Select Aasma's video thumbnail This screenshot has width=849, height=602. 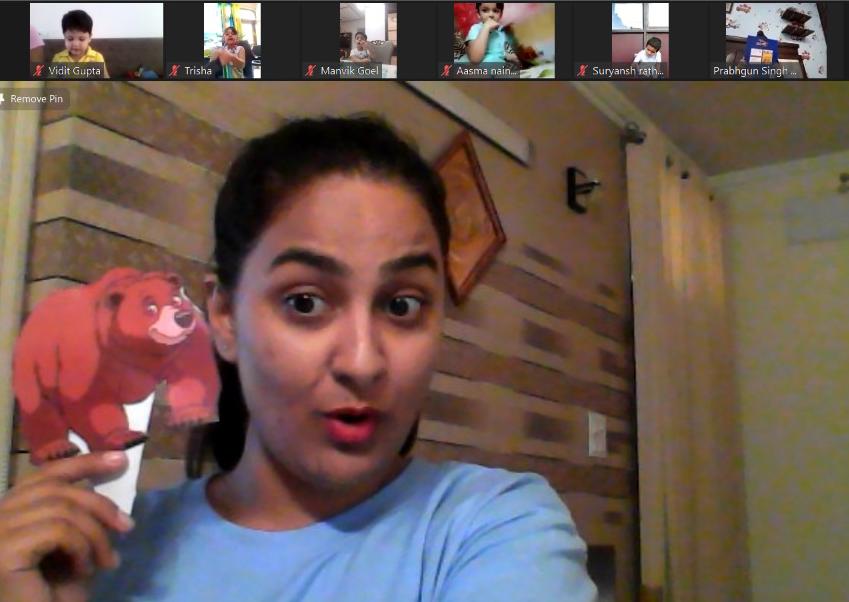point(504,41)
